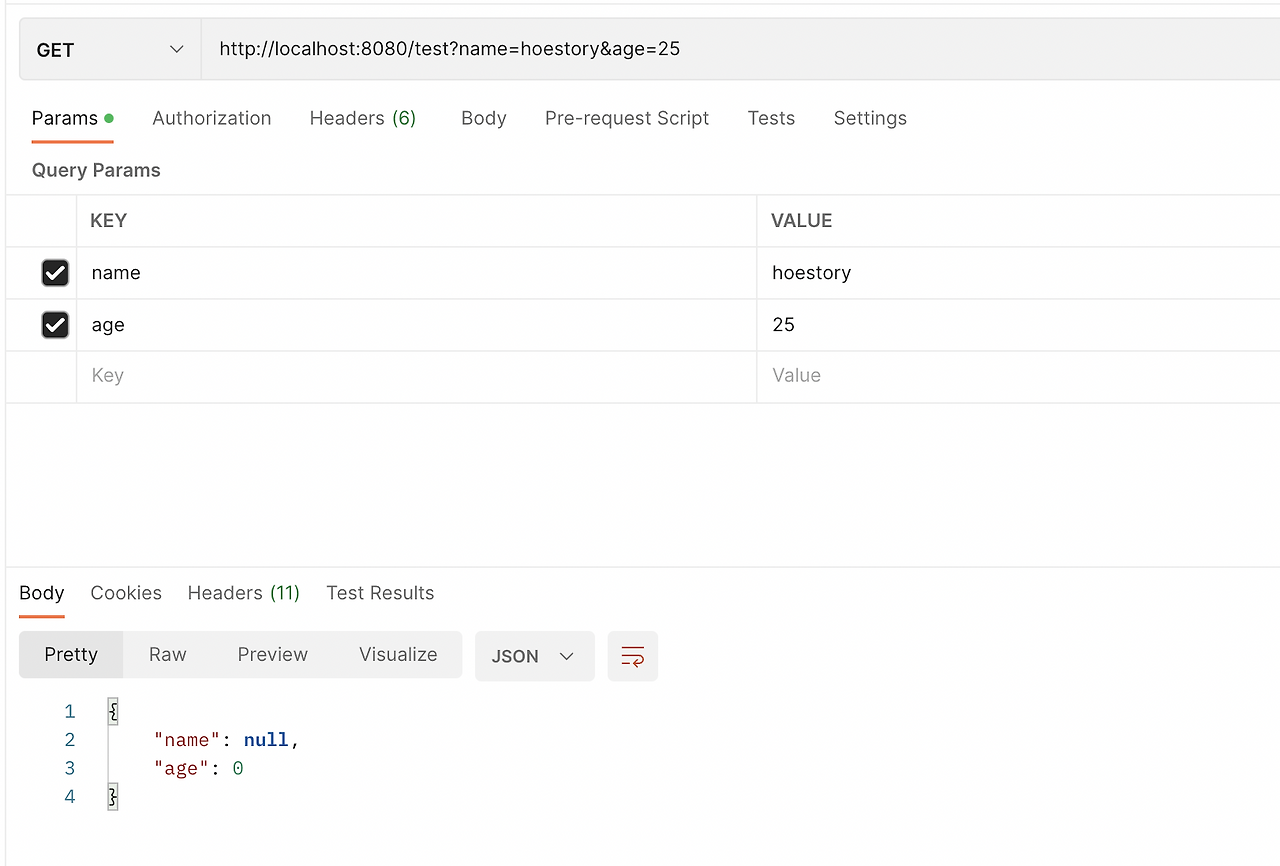The image size is (1280, 866).
Task: Switch to the Test Results tab
Action: (x=380, y=592)
